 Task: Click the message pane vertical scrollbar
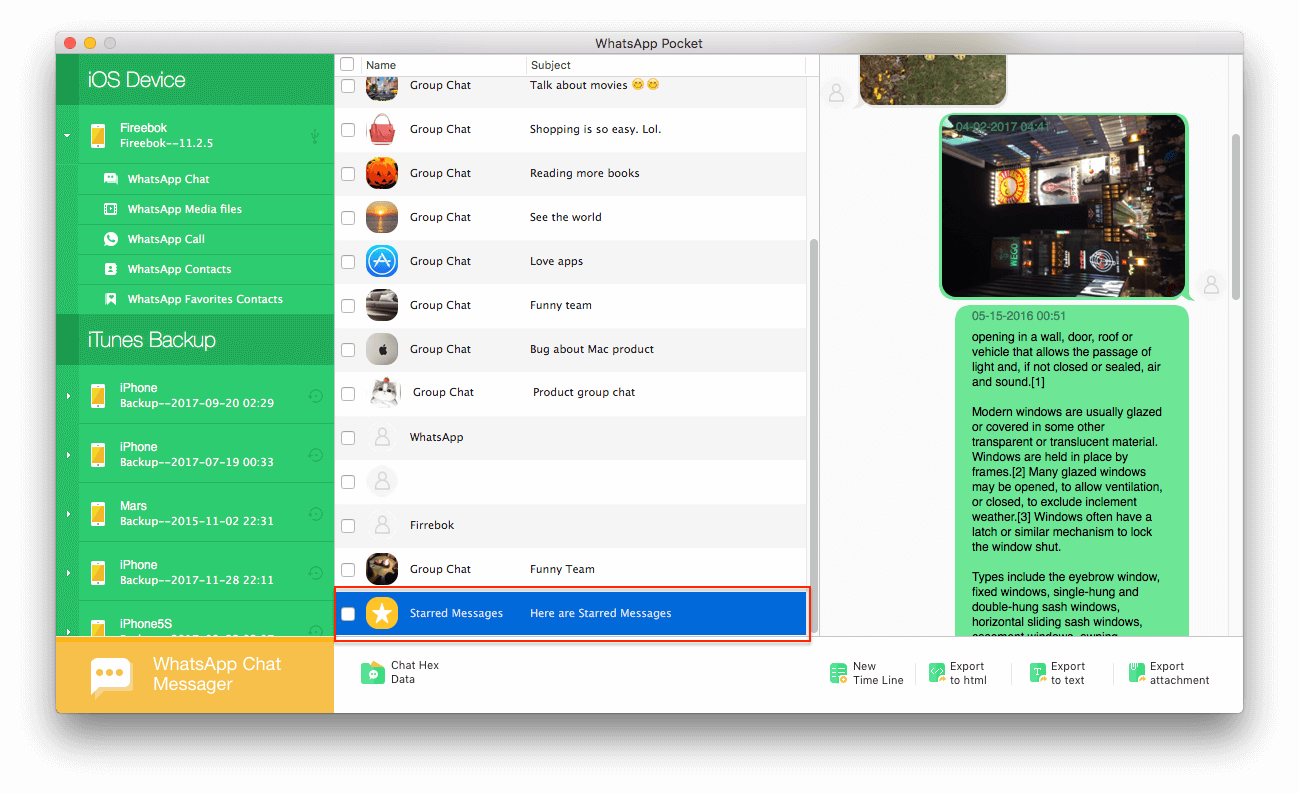tap(1236, 217)
